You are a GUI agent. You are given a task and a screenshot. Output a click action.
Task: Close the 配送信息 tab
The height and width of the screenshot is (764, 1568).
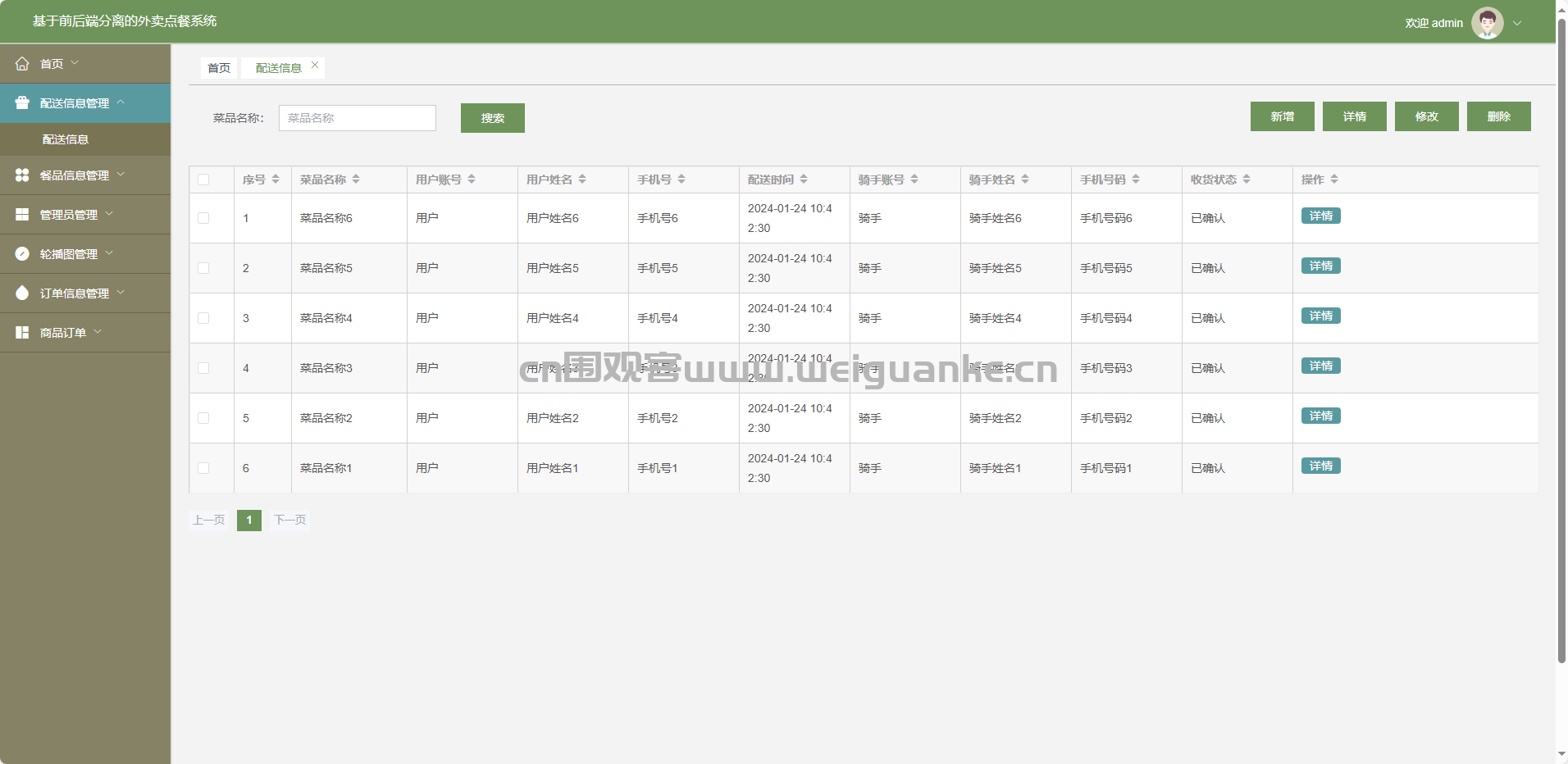coord(315,66)
